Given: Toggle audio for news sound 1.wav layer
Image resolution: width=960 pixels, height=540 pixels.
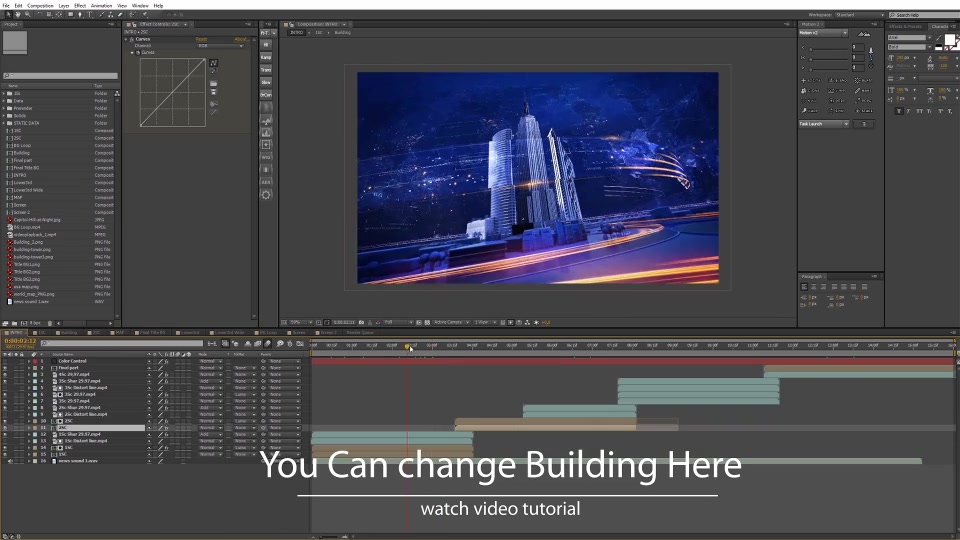Looking at the screenshot, I should point(11,461).
